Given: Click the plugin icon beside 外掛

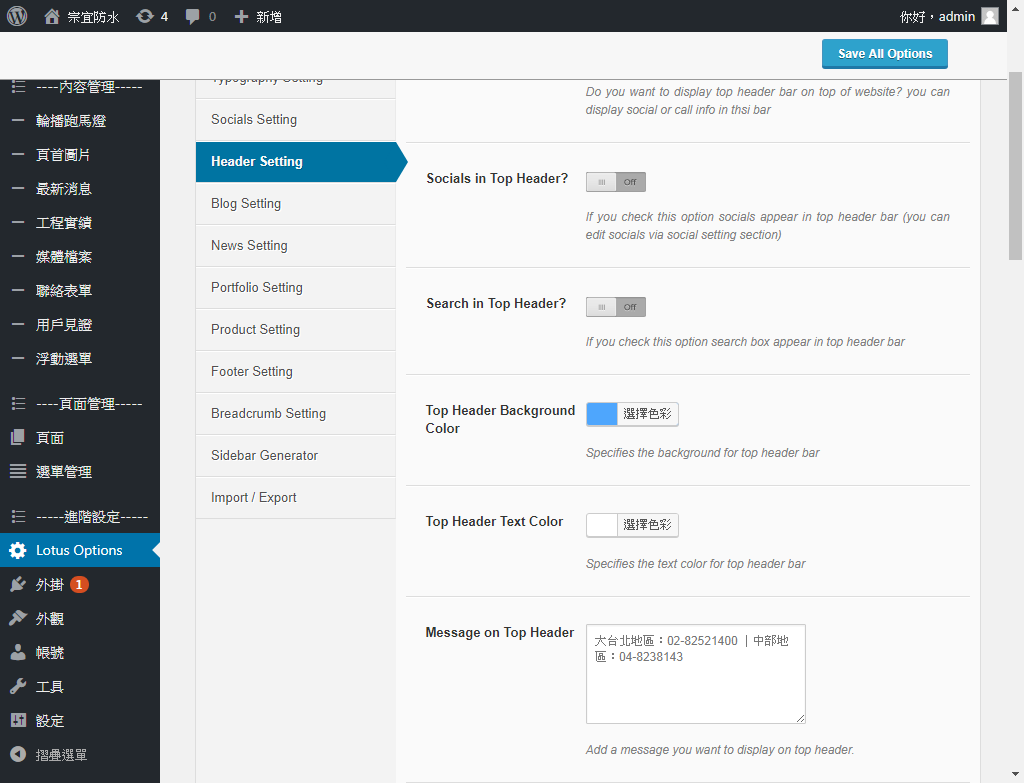Looking at the screenshot, I should pyautogui.click(x=18, y=584).
